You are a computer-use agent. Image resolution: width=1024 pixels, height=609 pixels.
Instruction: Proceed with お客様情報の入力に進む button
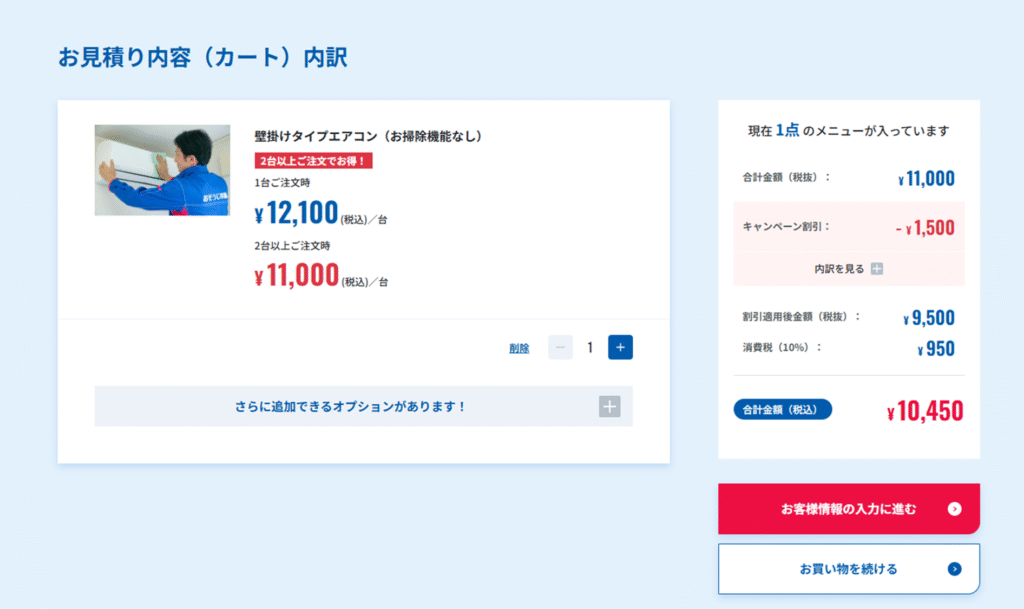coord(848,508)
